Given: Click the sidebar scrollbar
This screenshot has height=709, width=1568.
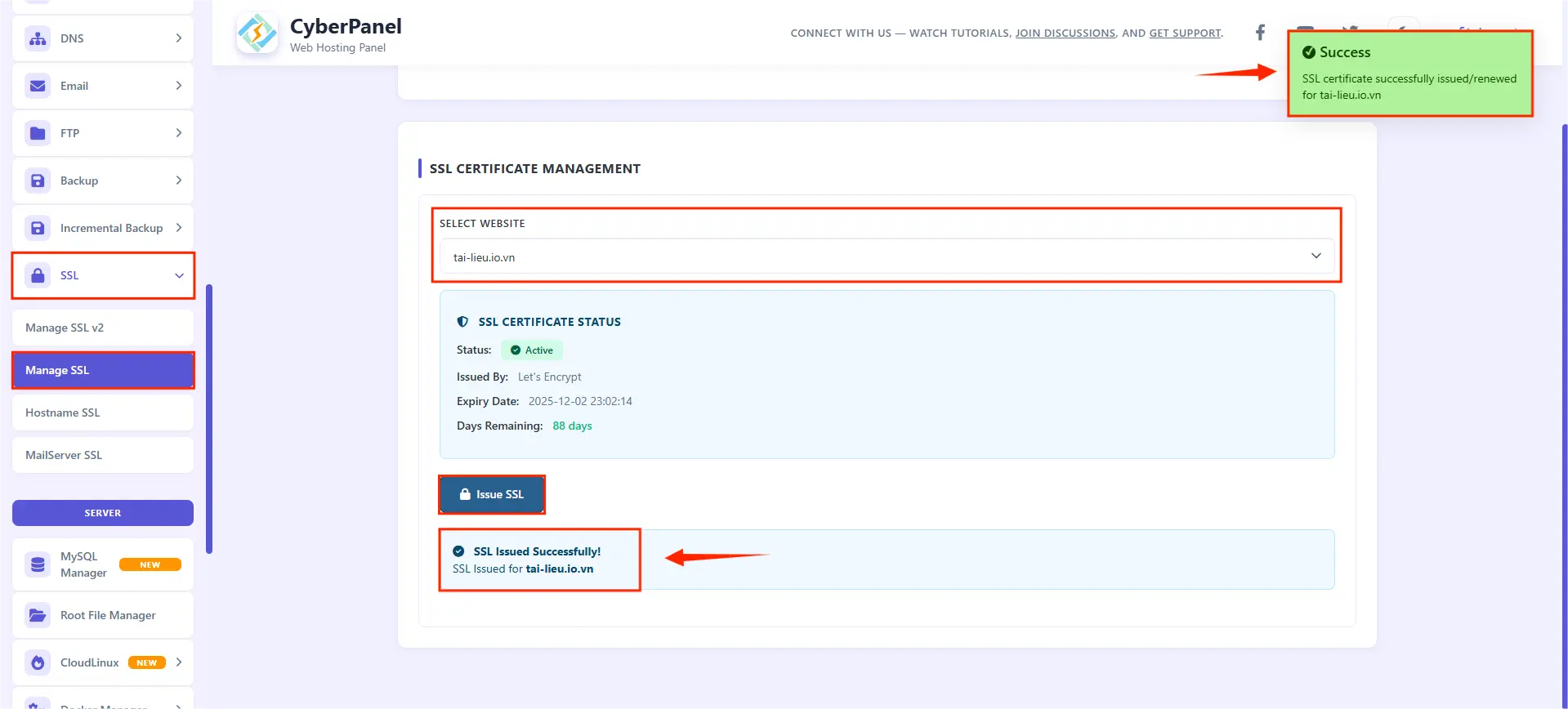Looking at the screenshot, I should [x=209, y=419].
